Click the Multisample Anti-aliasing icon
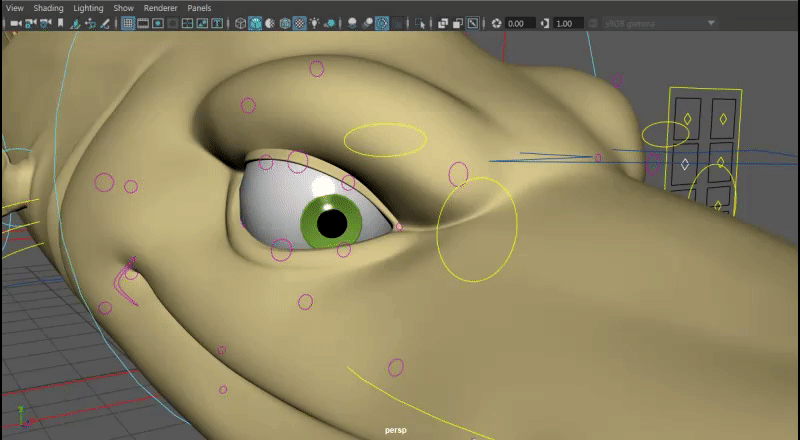Screen dimensions: 800x440 click(x=382, y=23)
